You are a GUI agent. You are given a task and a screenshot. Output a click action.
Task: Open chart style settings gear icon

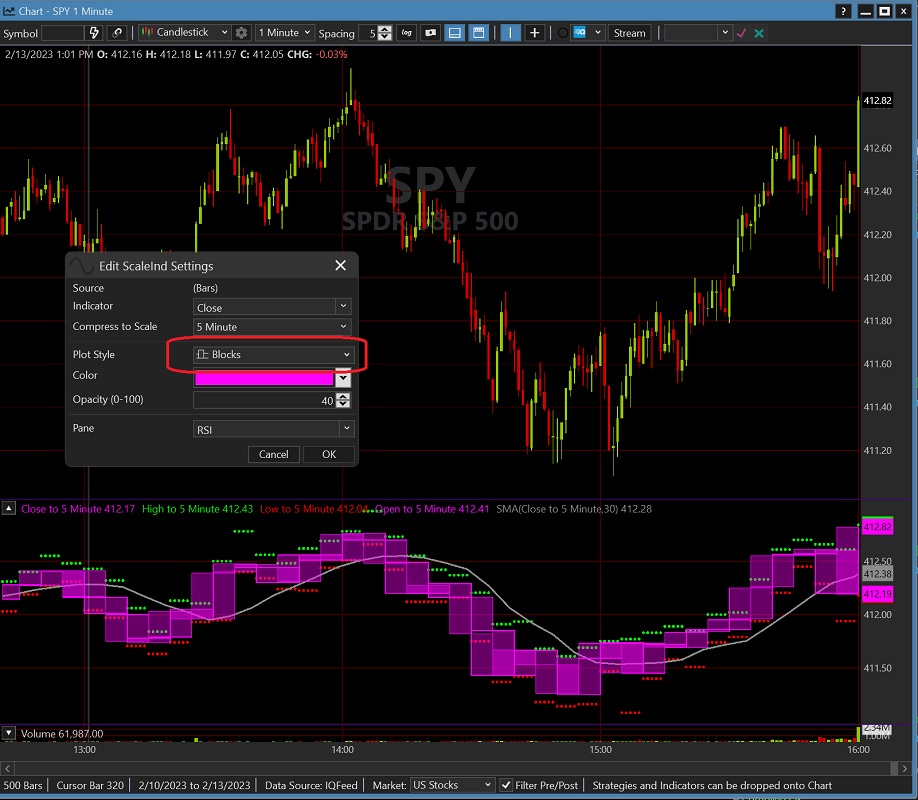point(241,33)
